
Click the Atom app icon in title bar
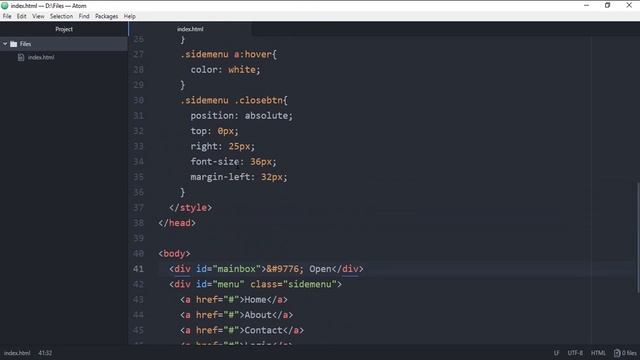[x=5, y=6]
